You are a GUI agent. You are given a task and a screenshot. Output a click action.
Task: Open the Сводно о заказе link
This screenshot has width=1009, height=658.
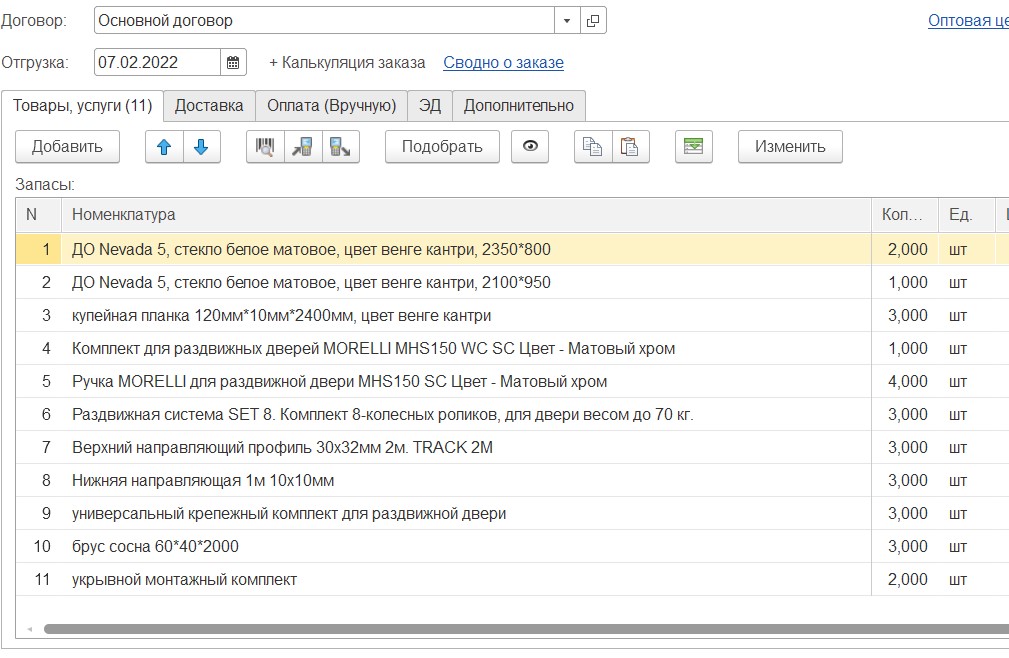tap(503, 62)
